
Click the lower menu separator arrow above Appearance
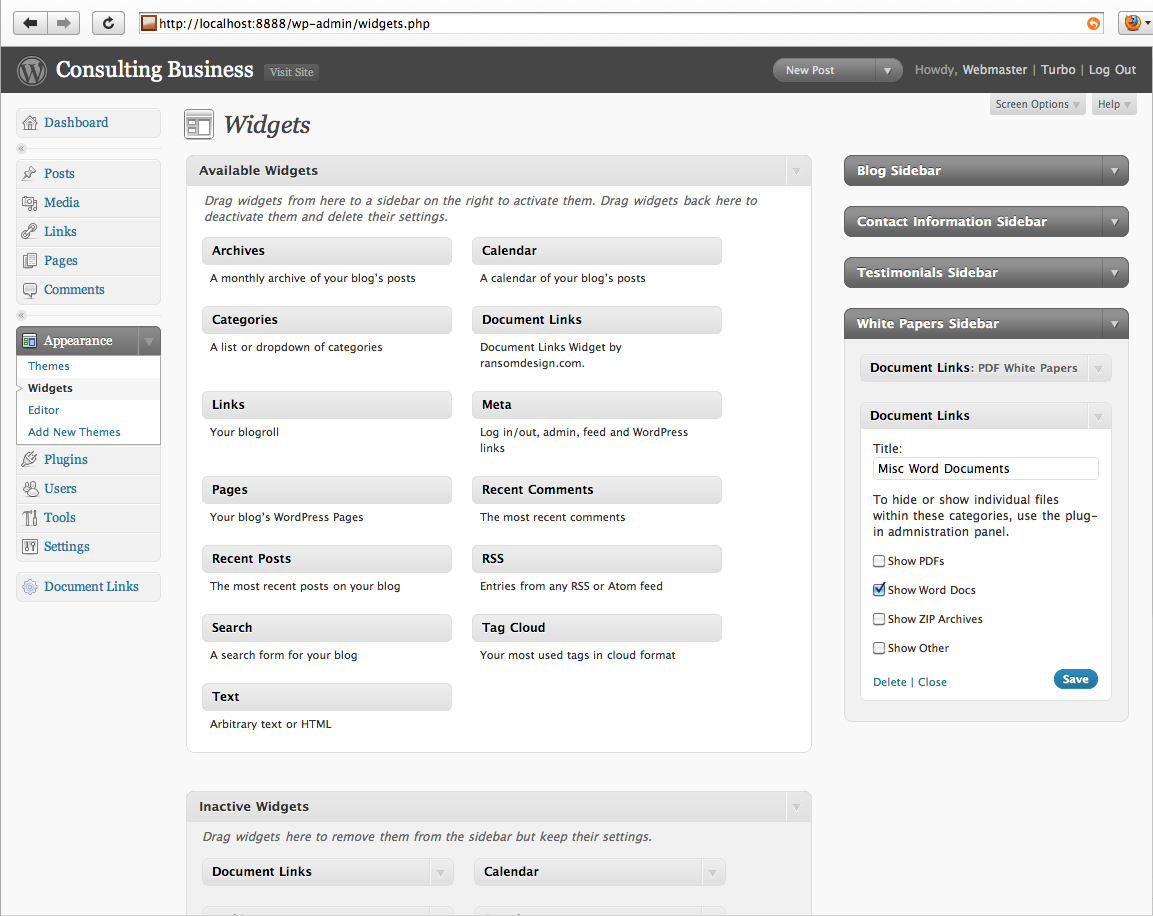point(21,315)
